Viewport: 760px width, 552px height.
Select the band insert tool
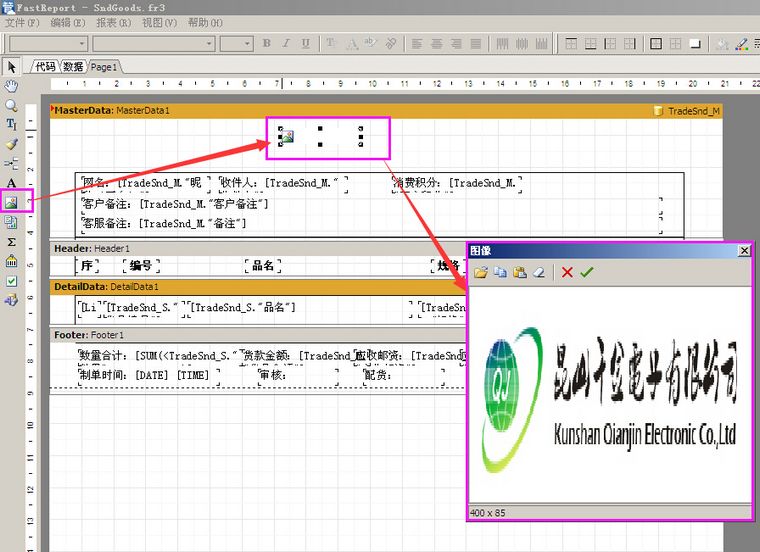11,163
